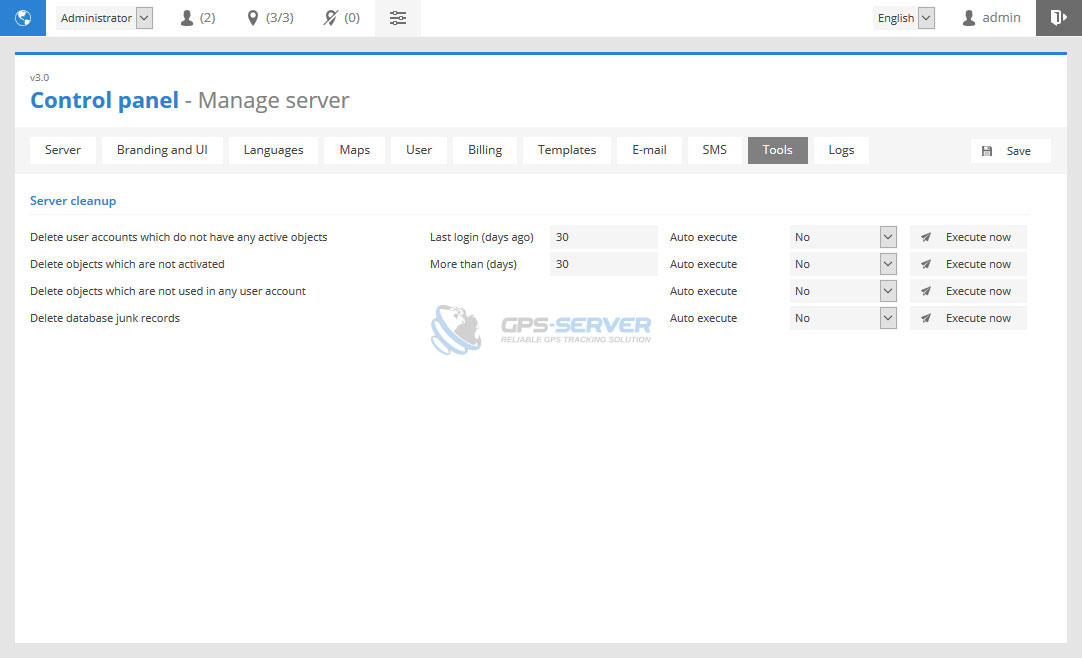
Task: Click the globe map icon in top-left
Action: tap(23, 18)
